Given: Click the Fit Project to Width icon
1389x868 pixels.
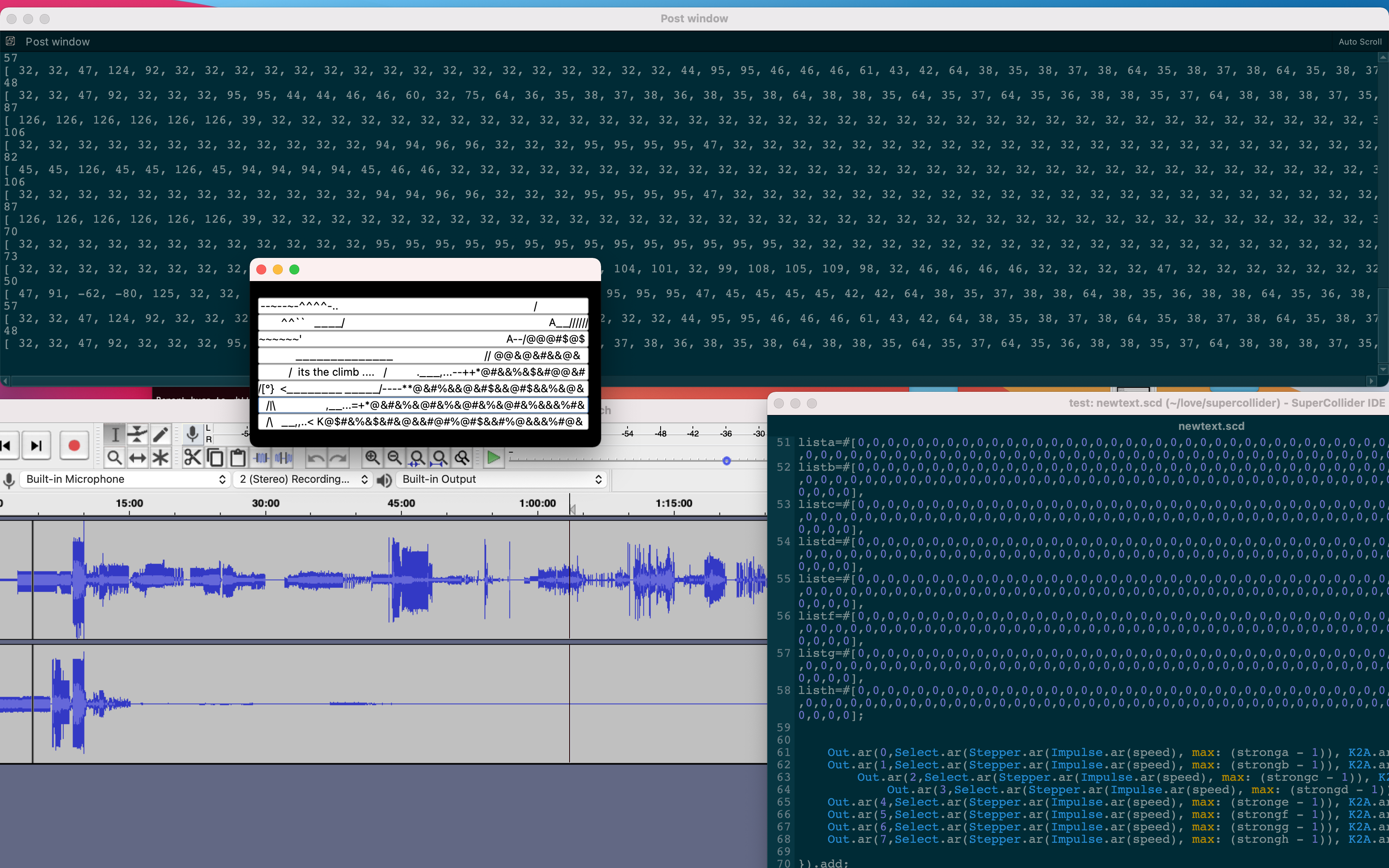Looking at the screenshot, I should coord(439,458).
